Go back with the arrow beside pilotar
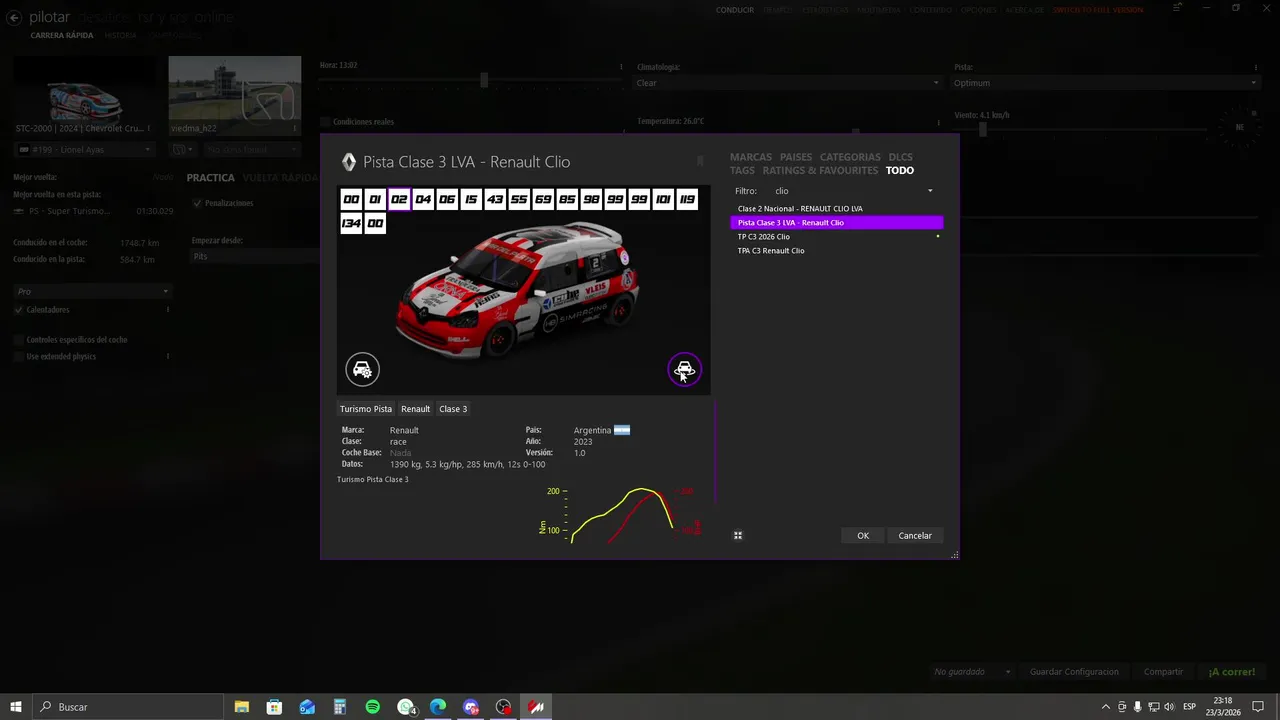 14,18
